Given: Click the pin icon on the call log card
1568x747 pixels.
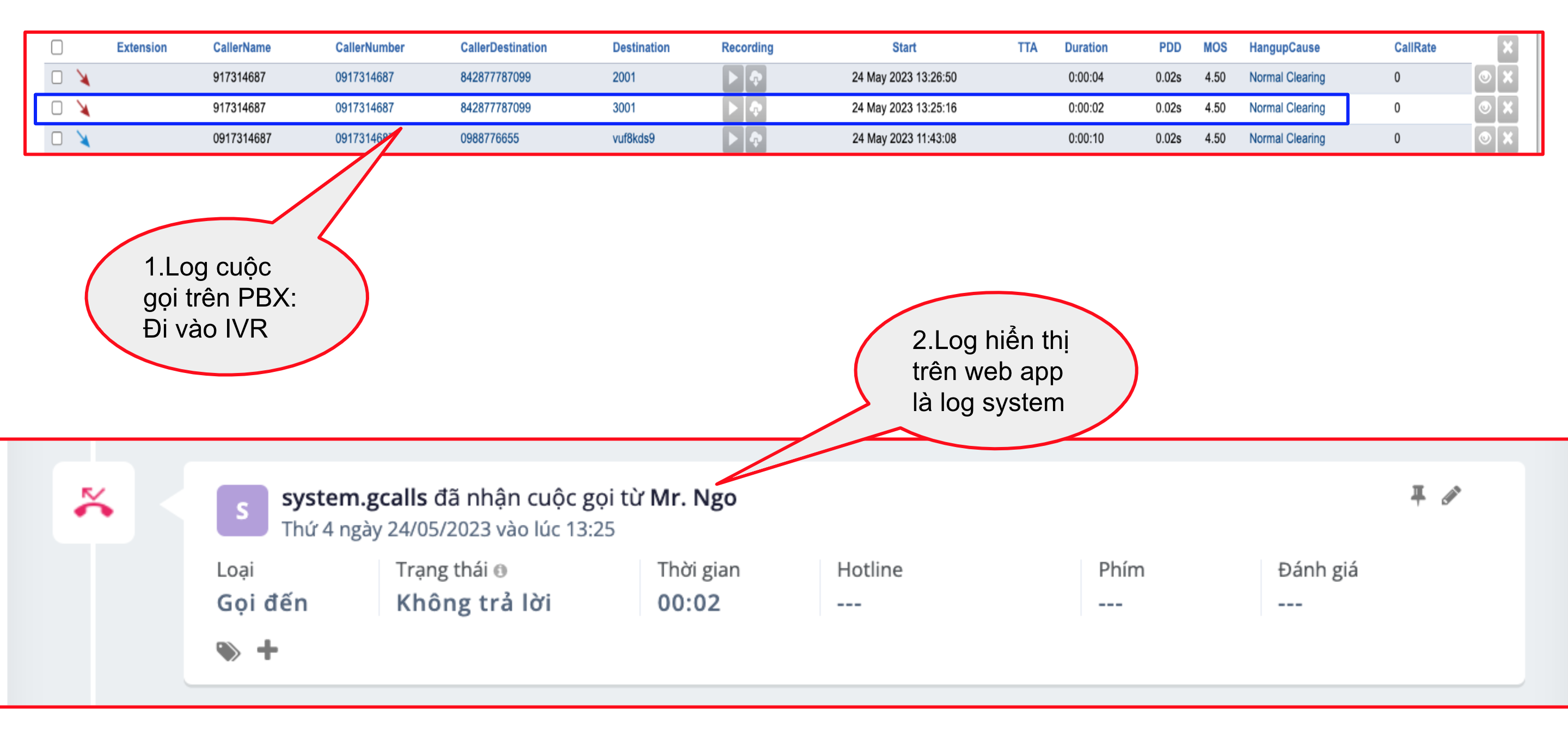Looking at the screenshot, I should coord(1418,495).
